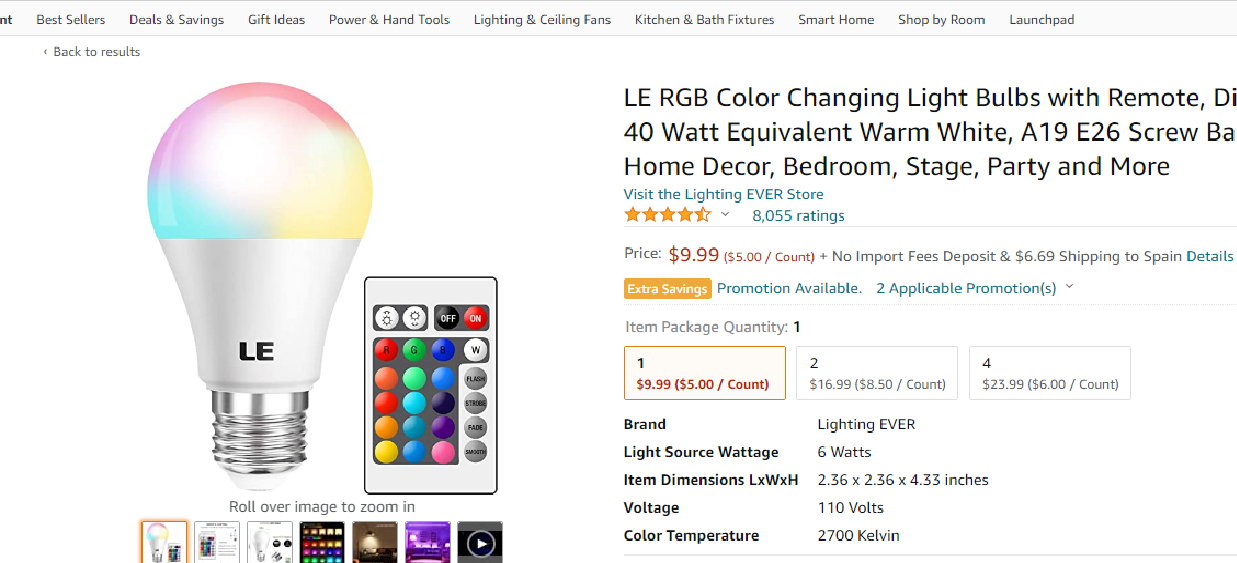The image size is (1237, 563).
Task: Click the shipping Details link
Action: [x=1209, y=256]
